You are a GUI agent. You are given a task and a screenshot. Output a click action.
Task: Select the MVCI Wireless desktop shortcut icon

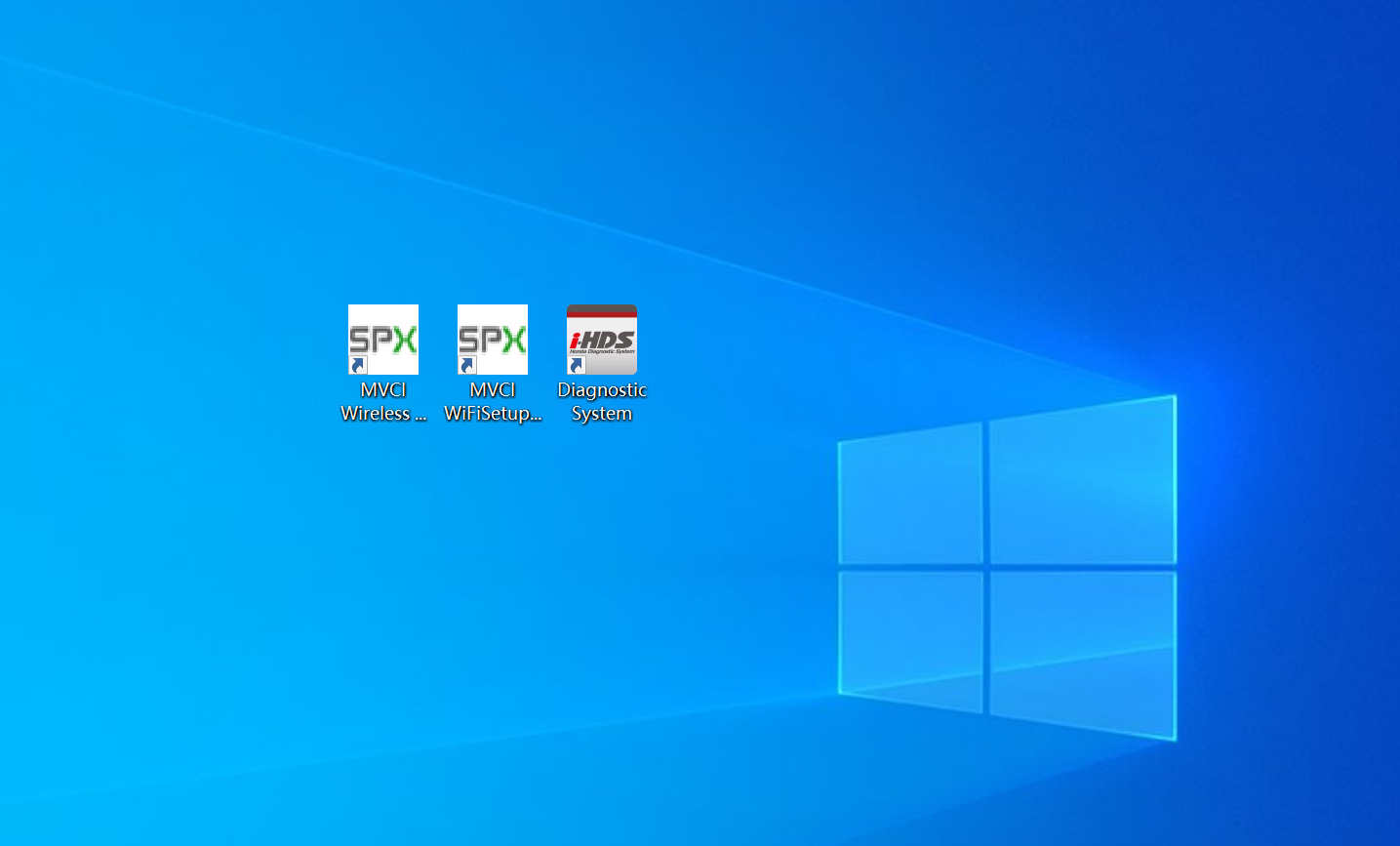[x=383, y=340]
